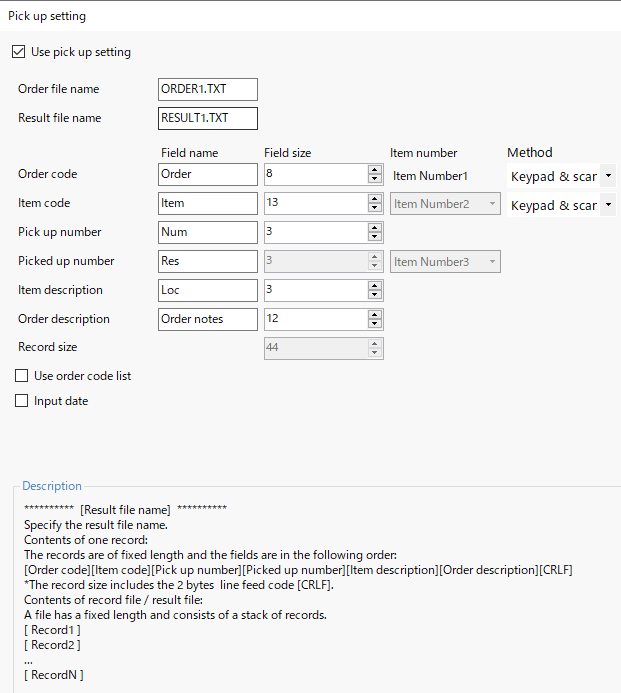Click the Item number column header
Image resolution: width=621 pixels, height=693 pixels.
point(423,153)
